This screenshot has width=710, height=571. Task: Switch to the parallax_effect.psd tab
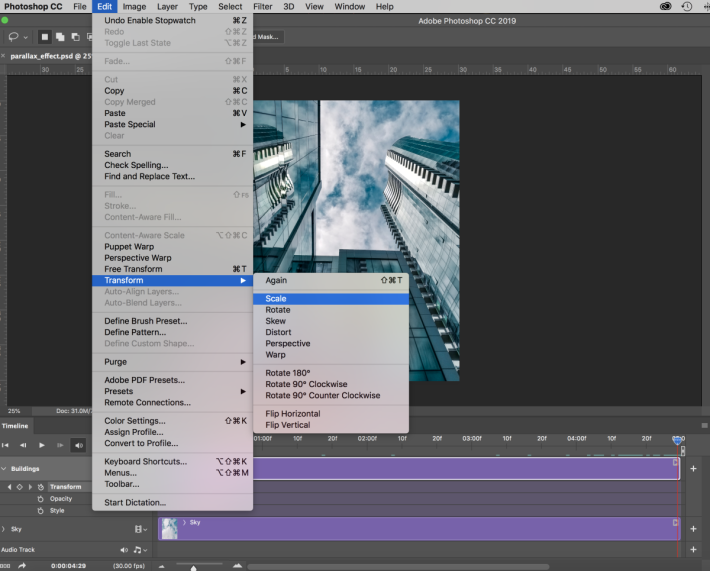pyautogui.click(x=50, y=56)
